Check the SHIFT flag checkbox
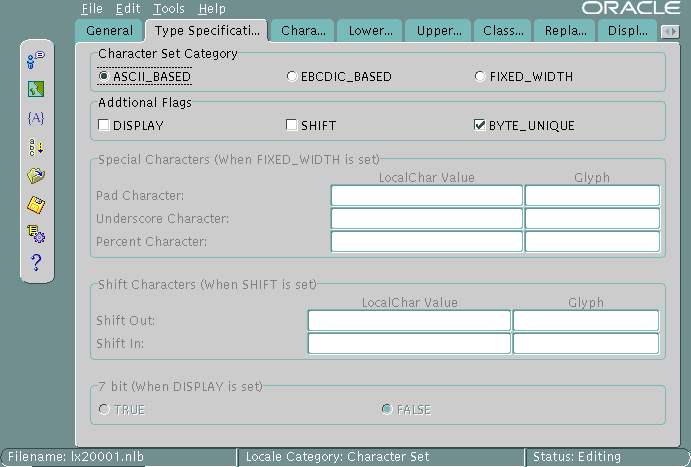Screen dimensions: 691x467 tap(292, 125)
